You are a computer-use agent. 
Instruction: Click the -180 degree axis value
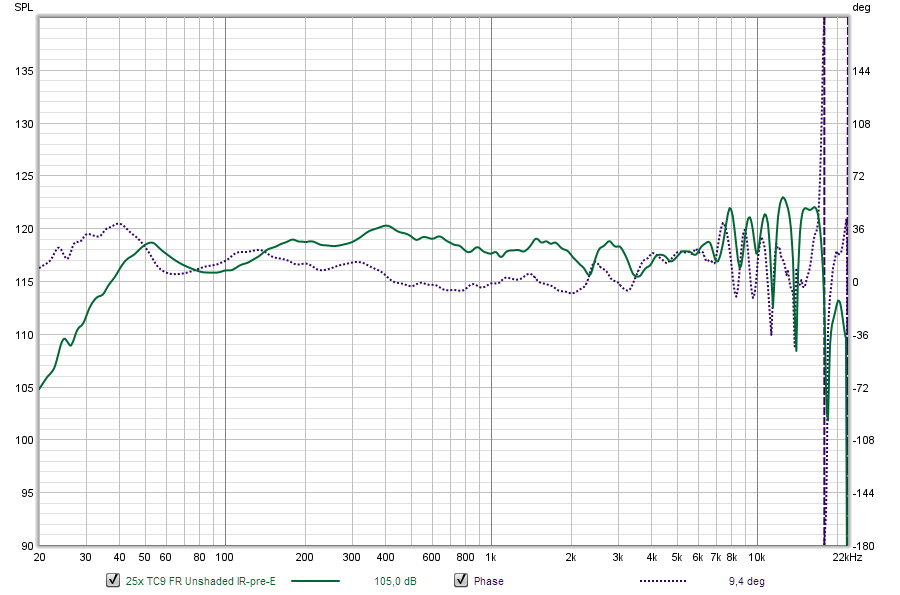tap(863, 546)
